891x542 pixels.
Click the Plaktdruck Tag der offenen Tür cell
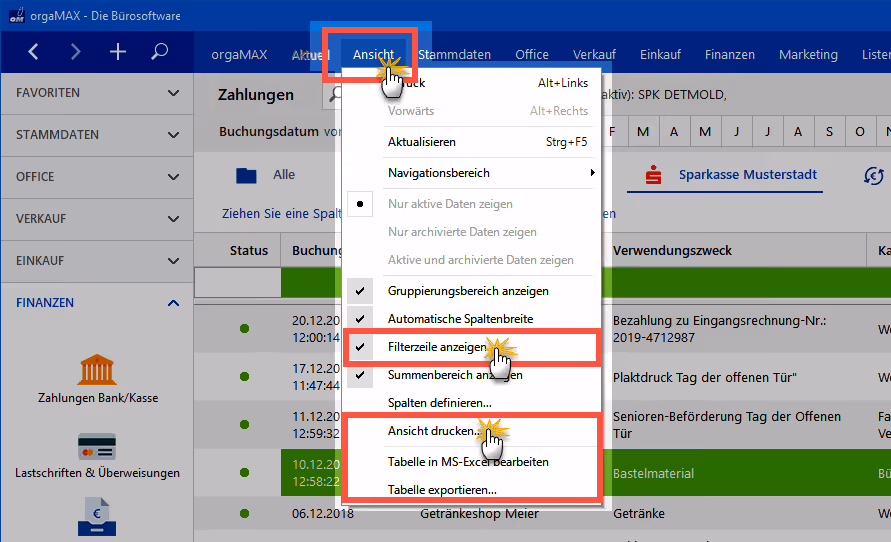pyautogui.click(x=705, y=377)
